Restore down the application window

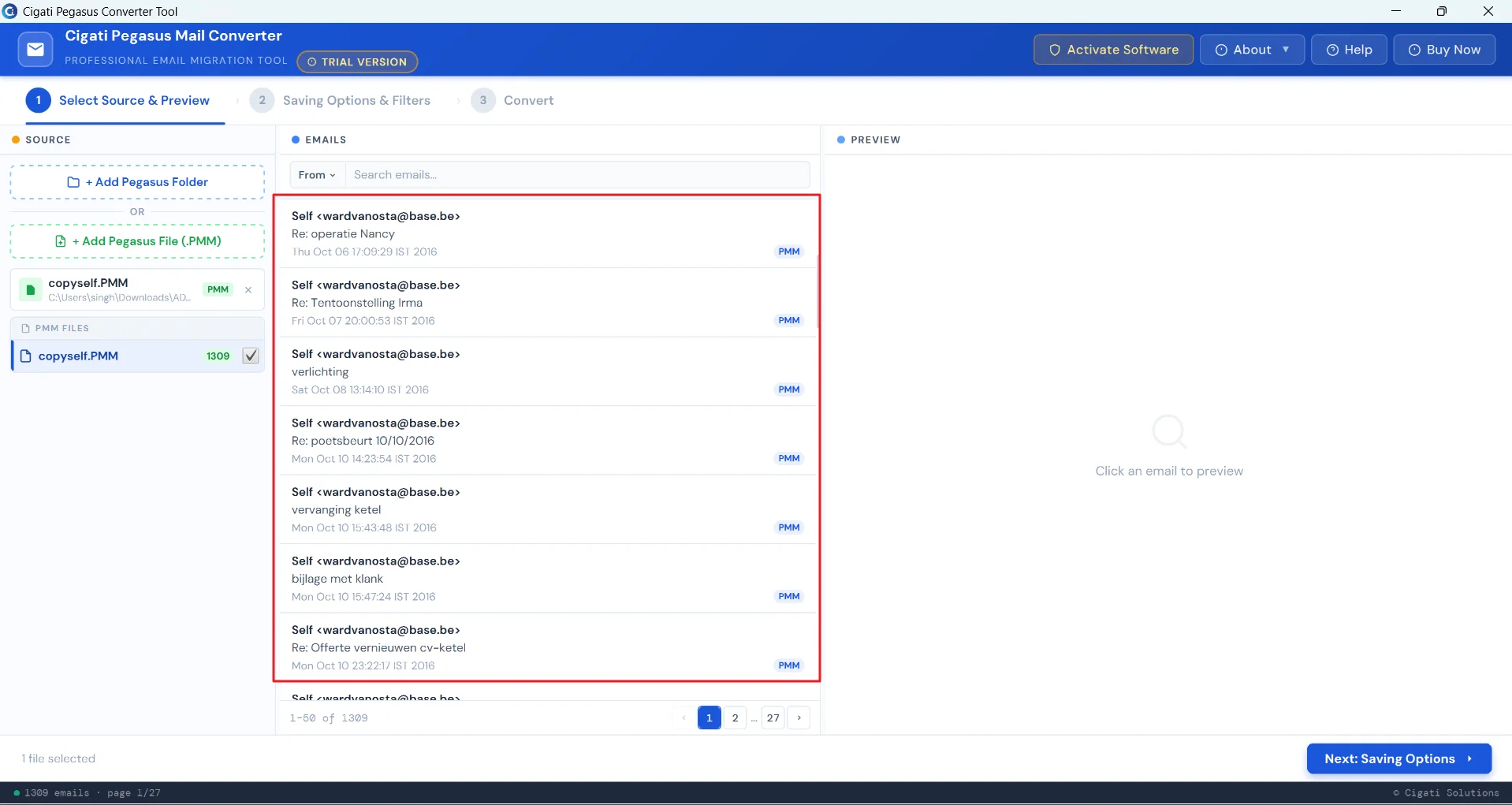[1441, 11]
